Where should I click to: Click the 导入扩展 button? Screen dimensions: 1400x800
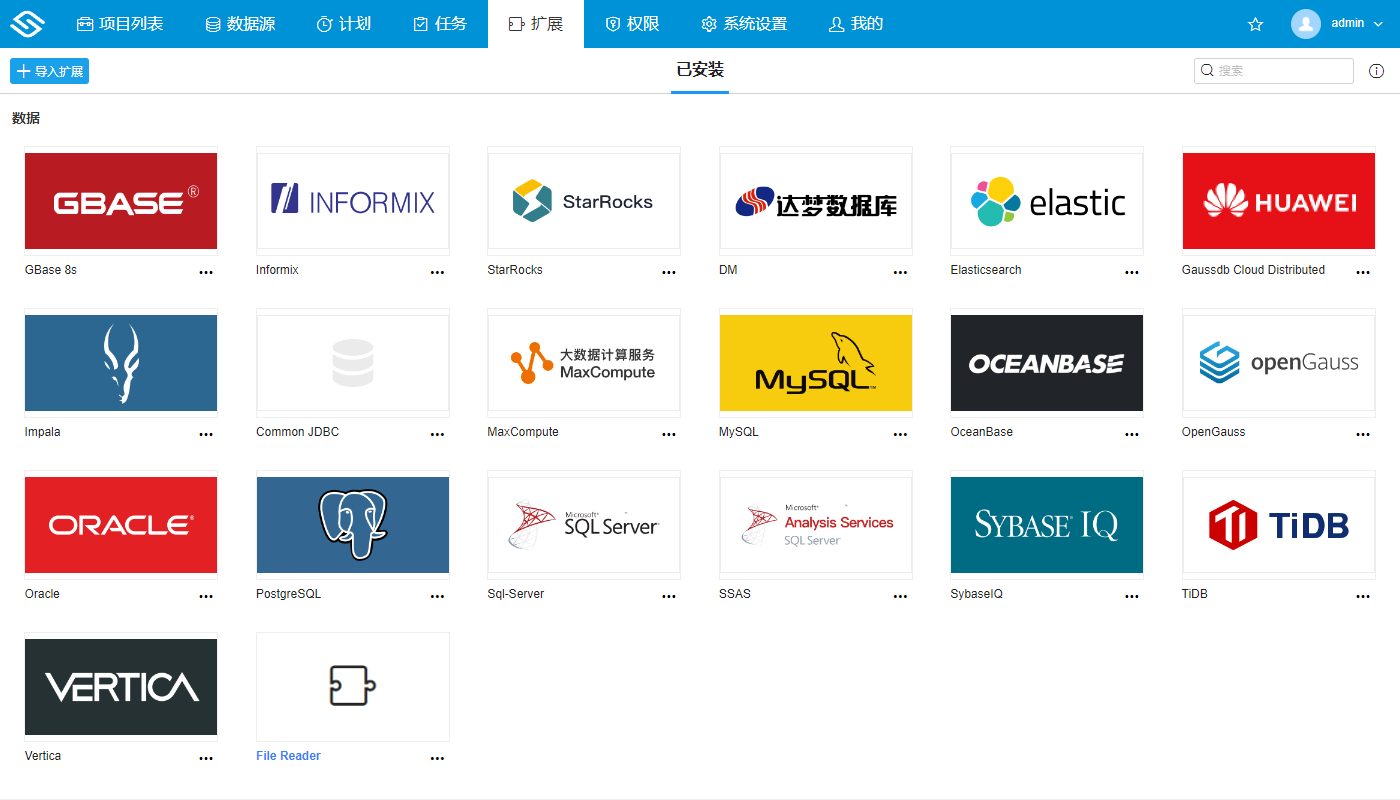(49, 71)
